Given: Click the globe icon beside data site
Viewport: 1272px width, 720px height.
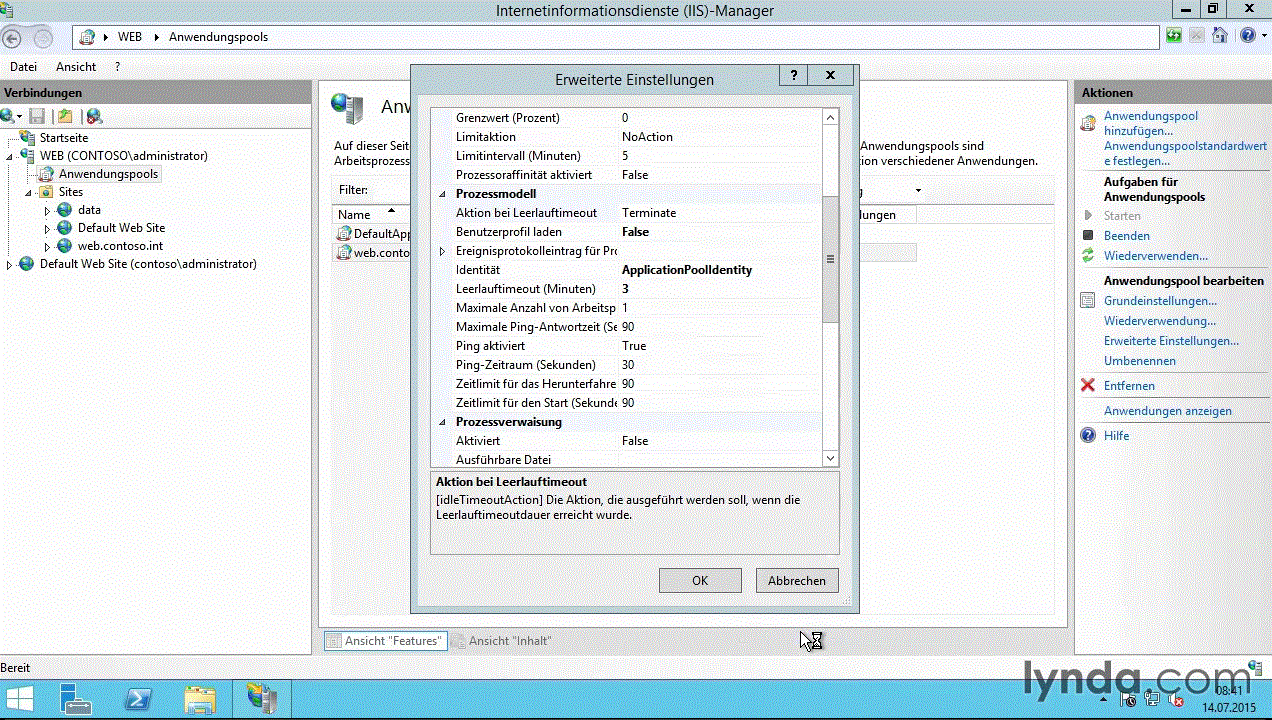Looking at the screenshot, I should click(65, 210).
